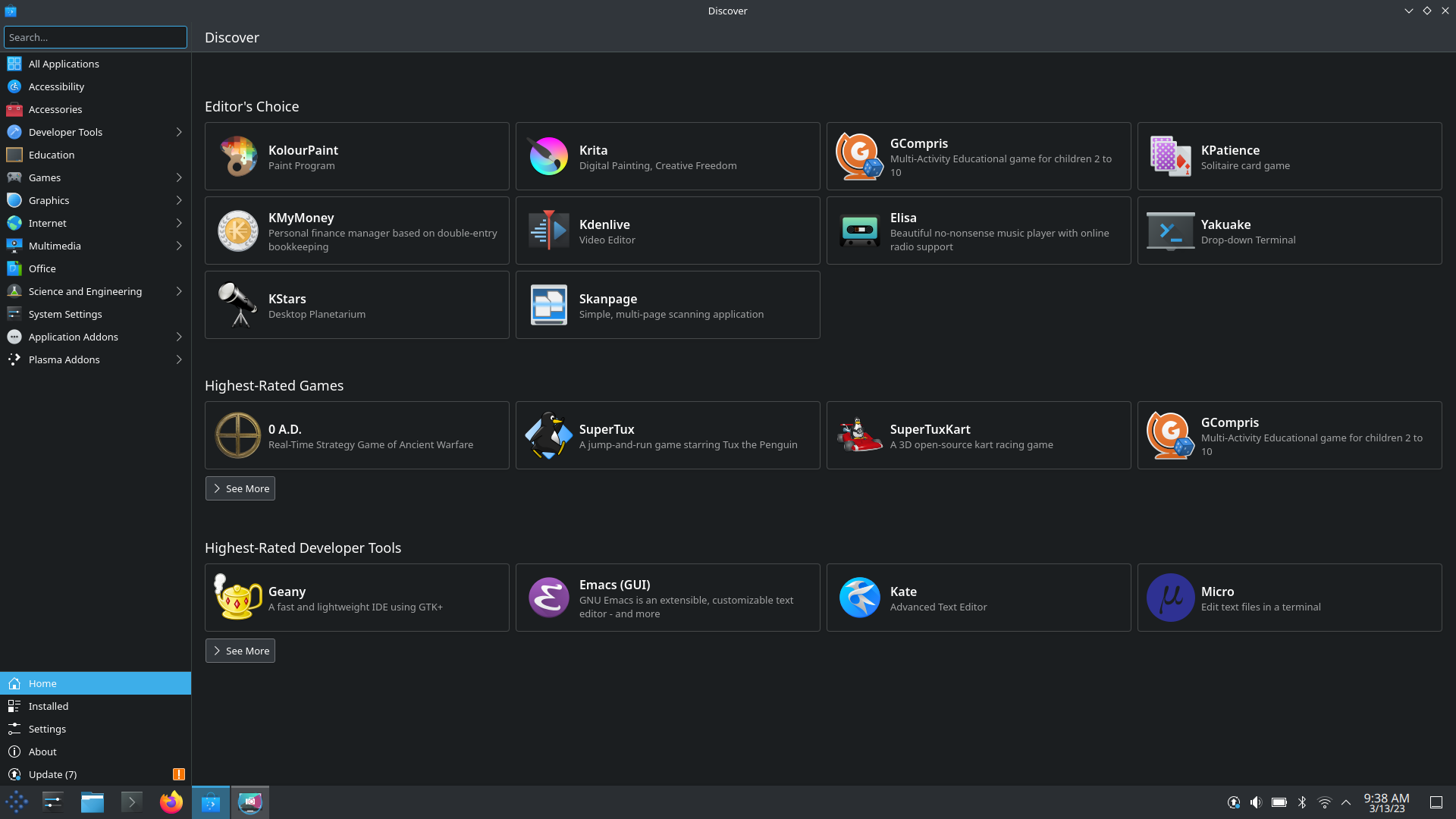Image resolution: width=1456 pixels, height=819 pixels.
Task: See more Highest-Rated Games
Action: tap(240, 488)
